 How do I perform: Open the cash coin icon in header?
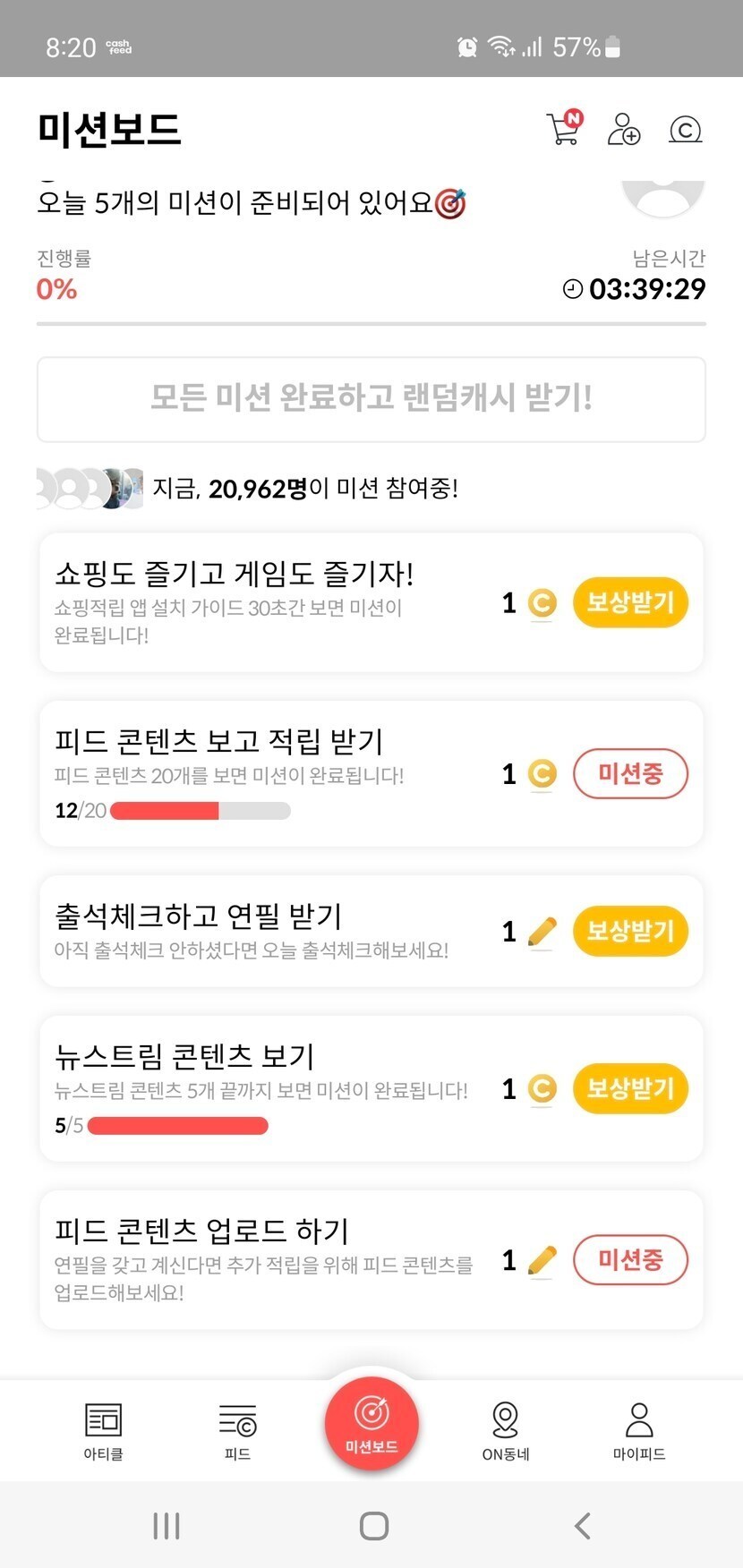click(685, 130)
